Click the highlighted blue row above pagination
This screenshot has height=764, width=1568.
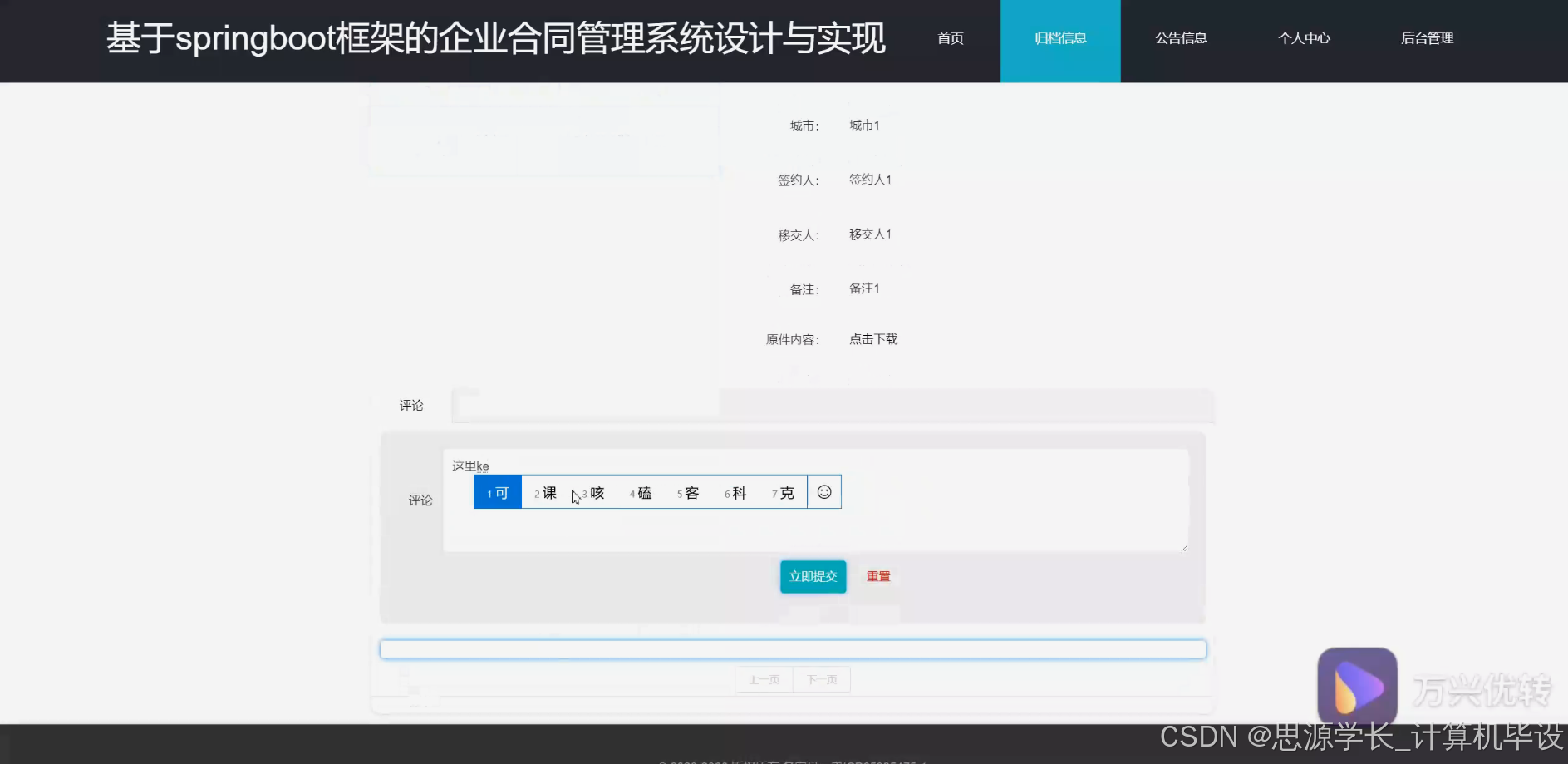coord(792,648)
